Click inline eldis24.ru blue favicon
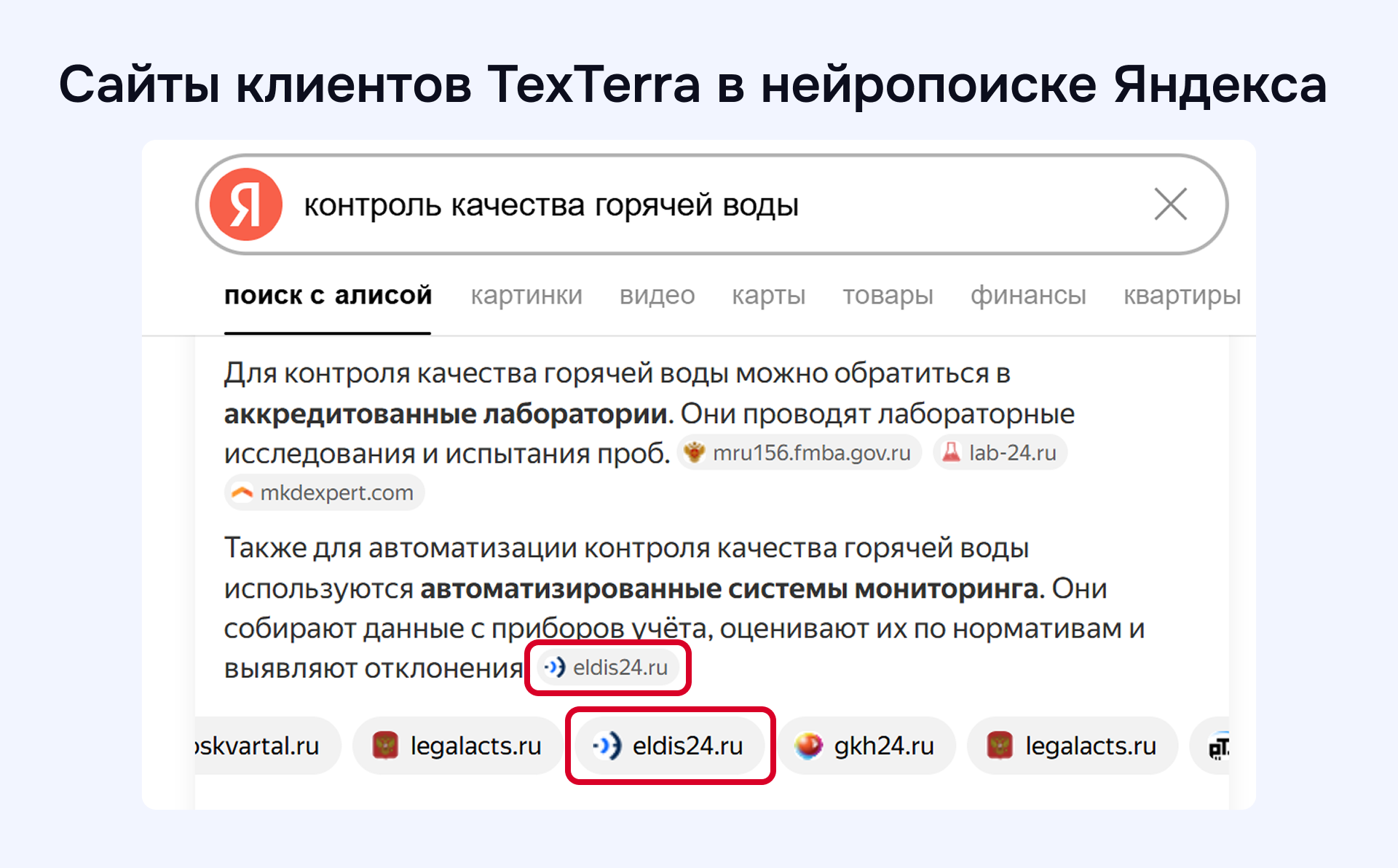This screenshot has height=868, width=1398. click(x=555, y=667)
